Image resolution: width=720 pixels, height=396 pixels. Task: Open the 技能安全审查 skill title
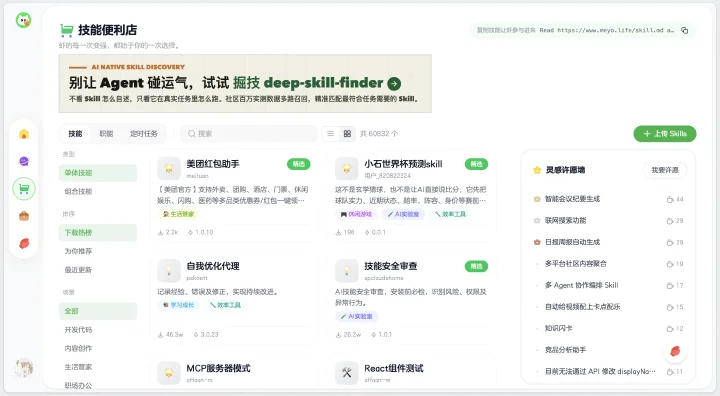(x=391, y=266)
